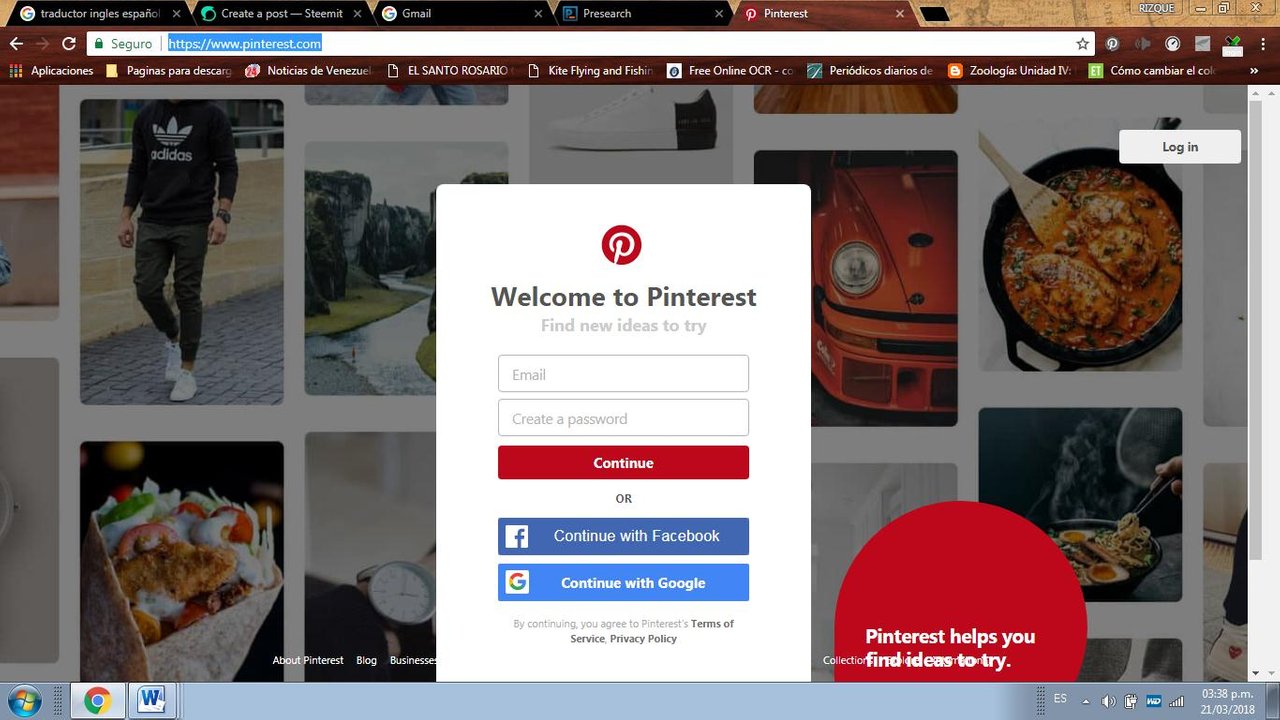Screen dimensions: 1280x720
Task: Open the Zoología: Unidad IV bookmark
Action: point(1010,71)
